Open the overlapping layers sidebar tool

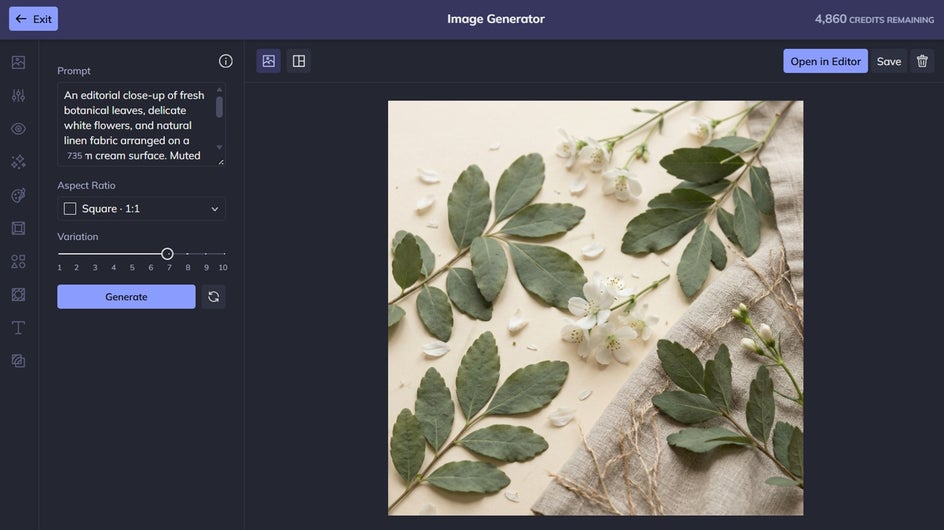[x=18, y=361]
